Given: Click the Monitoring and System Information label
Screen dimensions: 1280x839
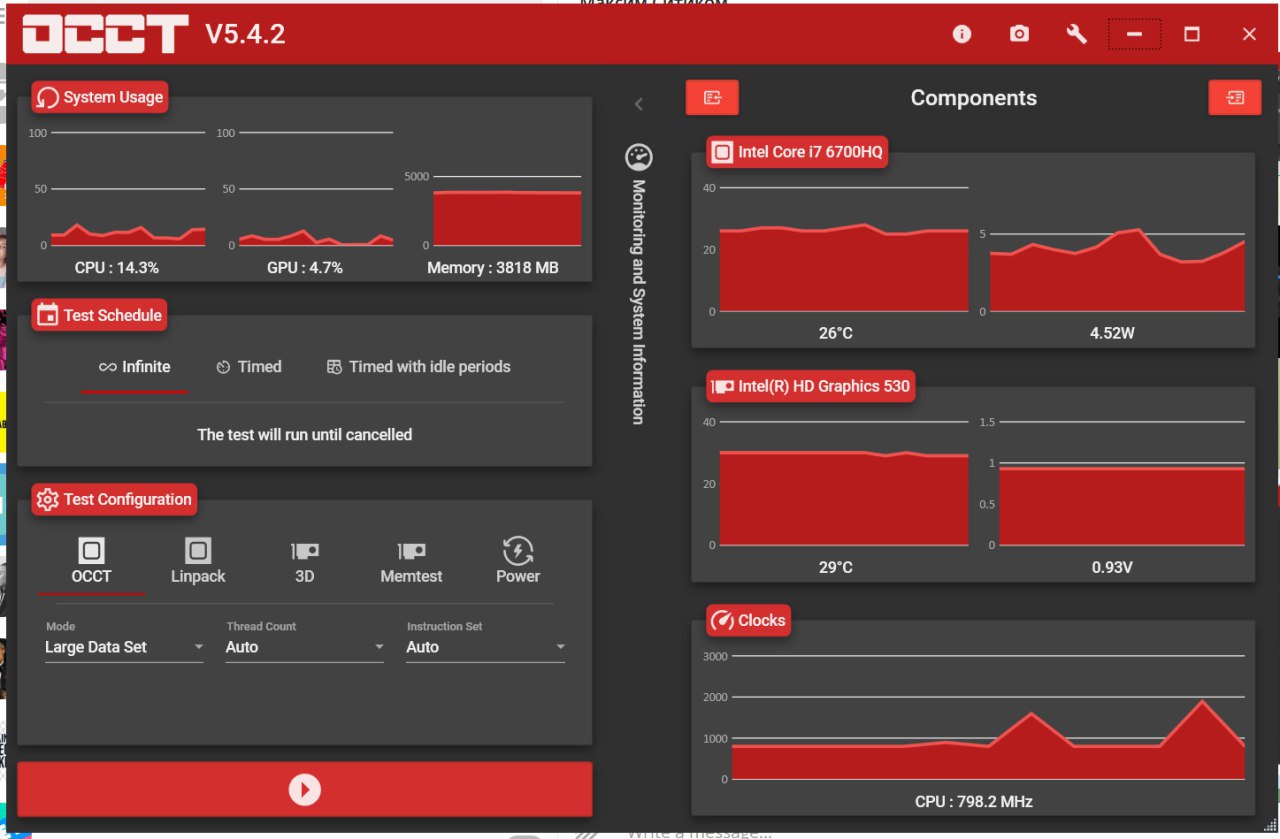Looking at the screenshot, I should [x=638, y=301].
